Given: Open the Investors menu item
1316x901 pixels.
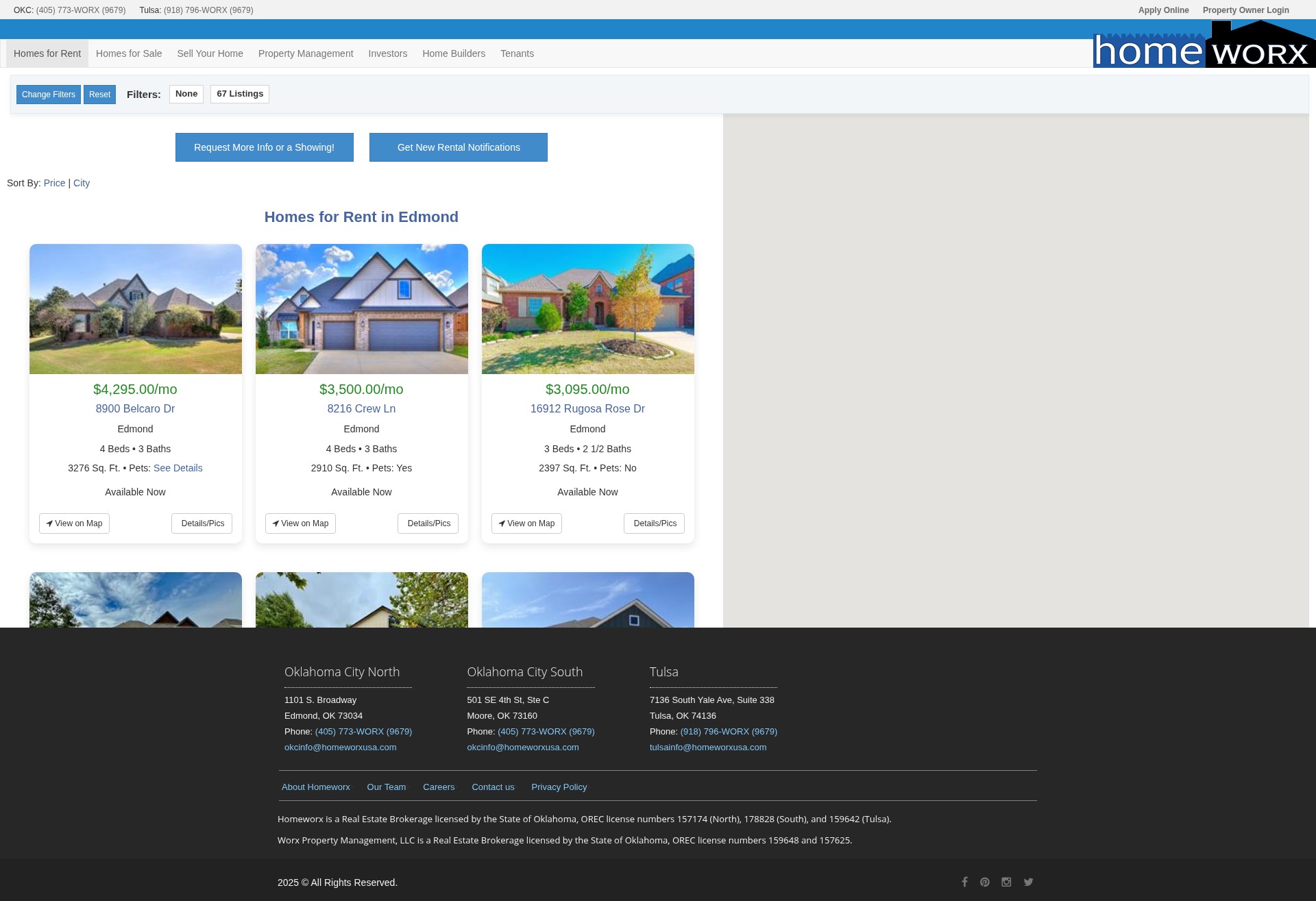Looking at the screenshot, I should click(387, 53).
